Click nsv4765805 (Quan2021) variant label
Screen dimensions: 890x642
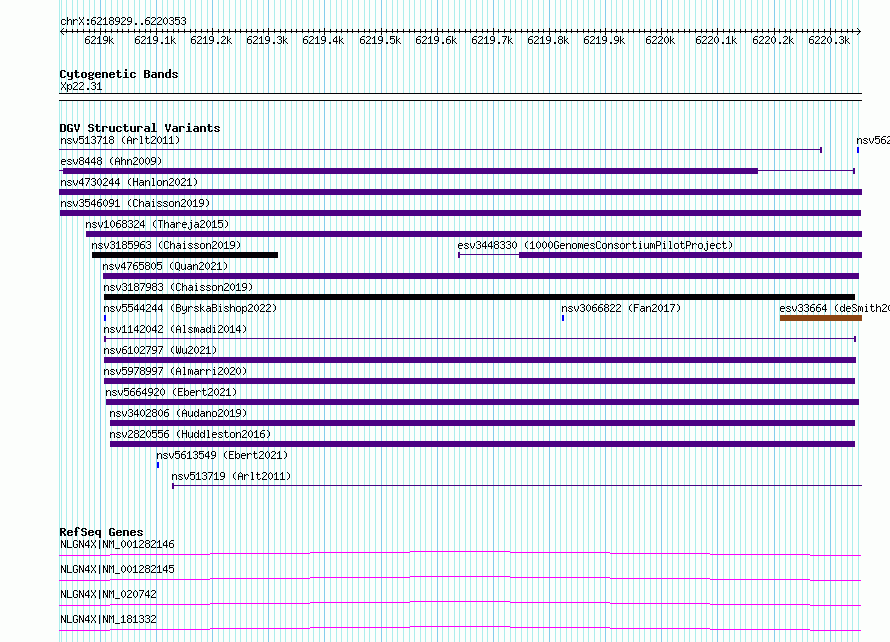165,266
